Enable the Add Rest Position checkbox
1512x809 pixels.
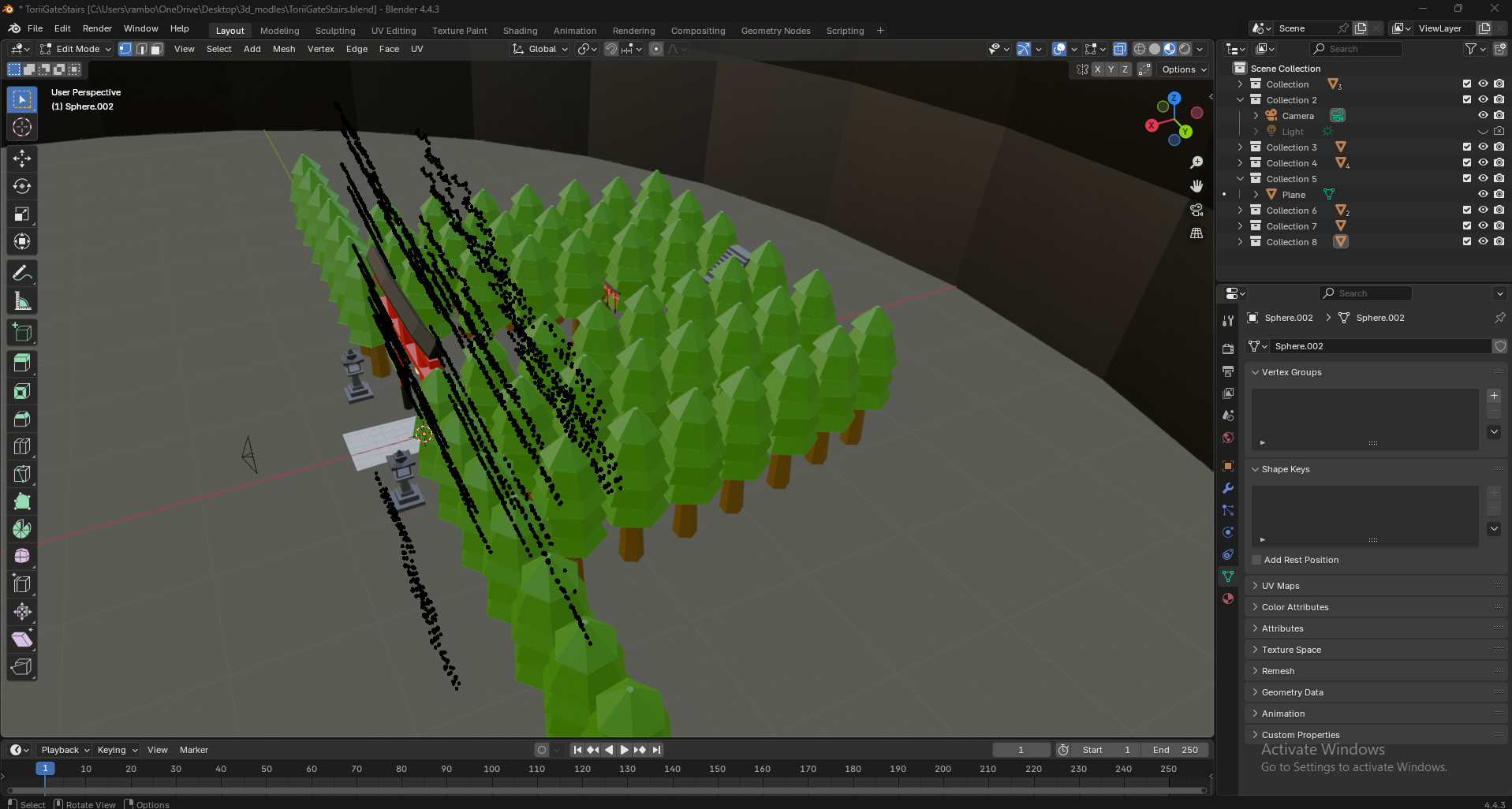click(x=1256, y=560)
